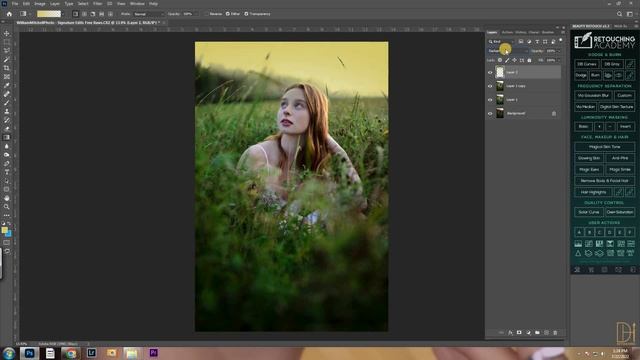Choose the Linear gradient style icon
The width and height of the screenshot is (640, 360).
(x=76, y=14)
